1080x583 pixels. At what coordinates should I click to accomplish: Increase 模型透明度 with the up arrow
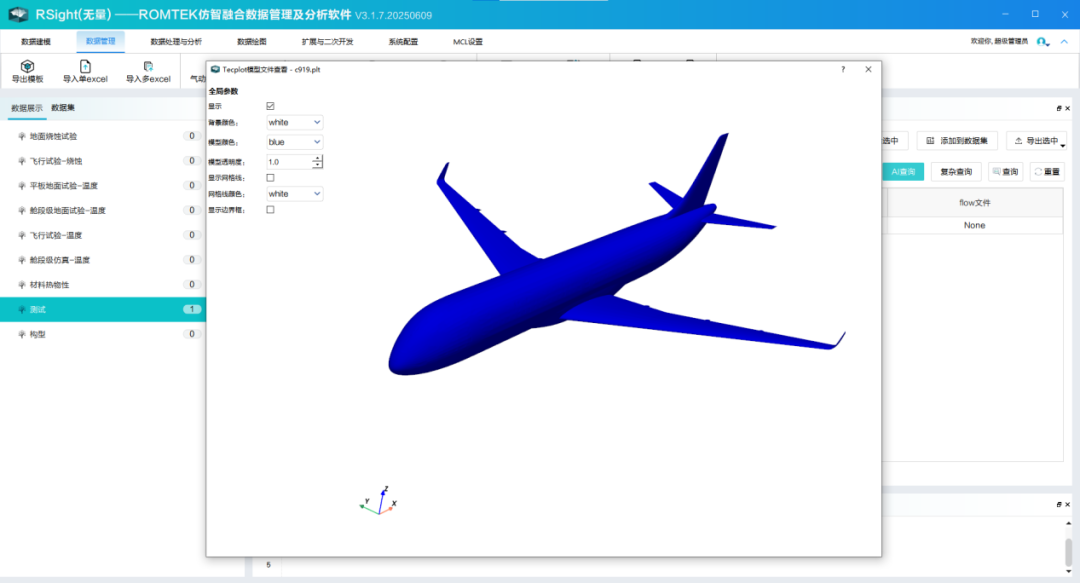coord(318,158)
